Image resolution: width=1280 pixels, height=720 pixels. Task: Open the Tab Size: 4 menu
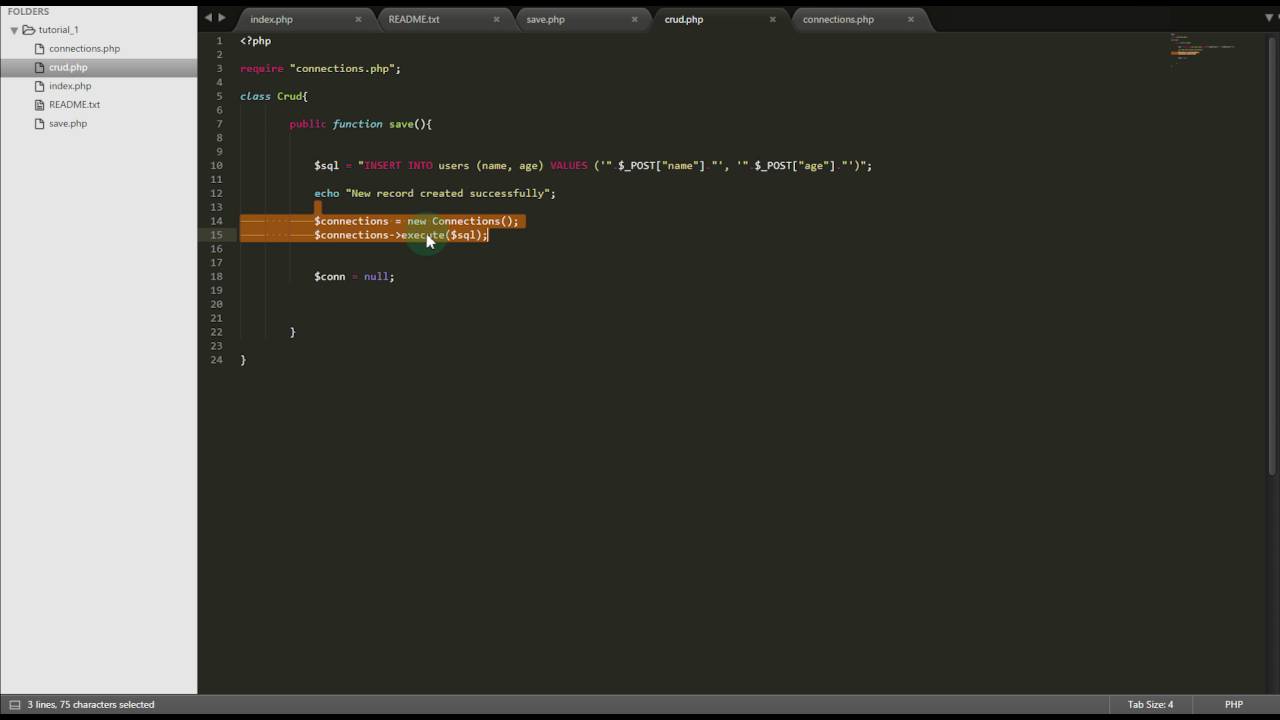pyautogui.click(x=1150, y=704)
